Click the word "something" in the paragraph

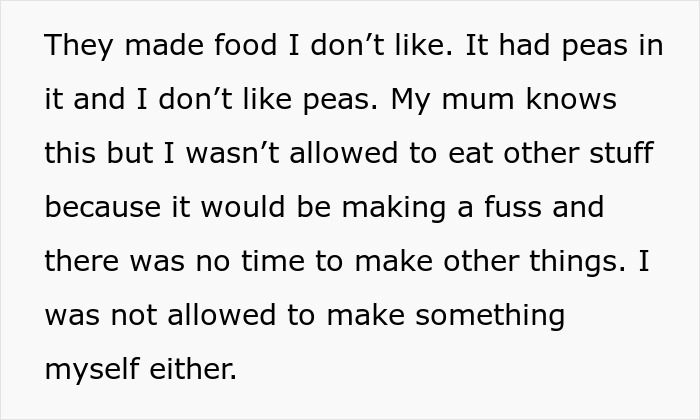[490, 316]
